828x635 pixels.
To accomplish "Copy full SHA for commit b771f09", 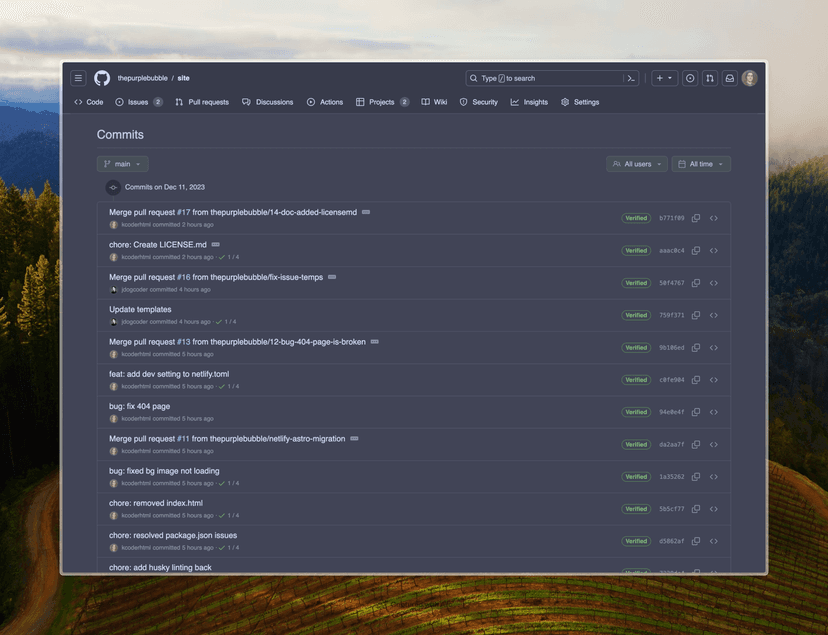I will click(696, 218).
